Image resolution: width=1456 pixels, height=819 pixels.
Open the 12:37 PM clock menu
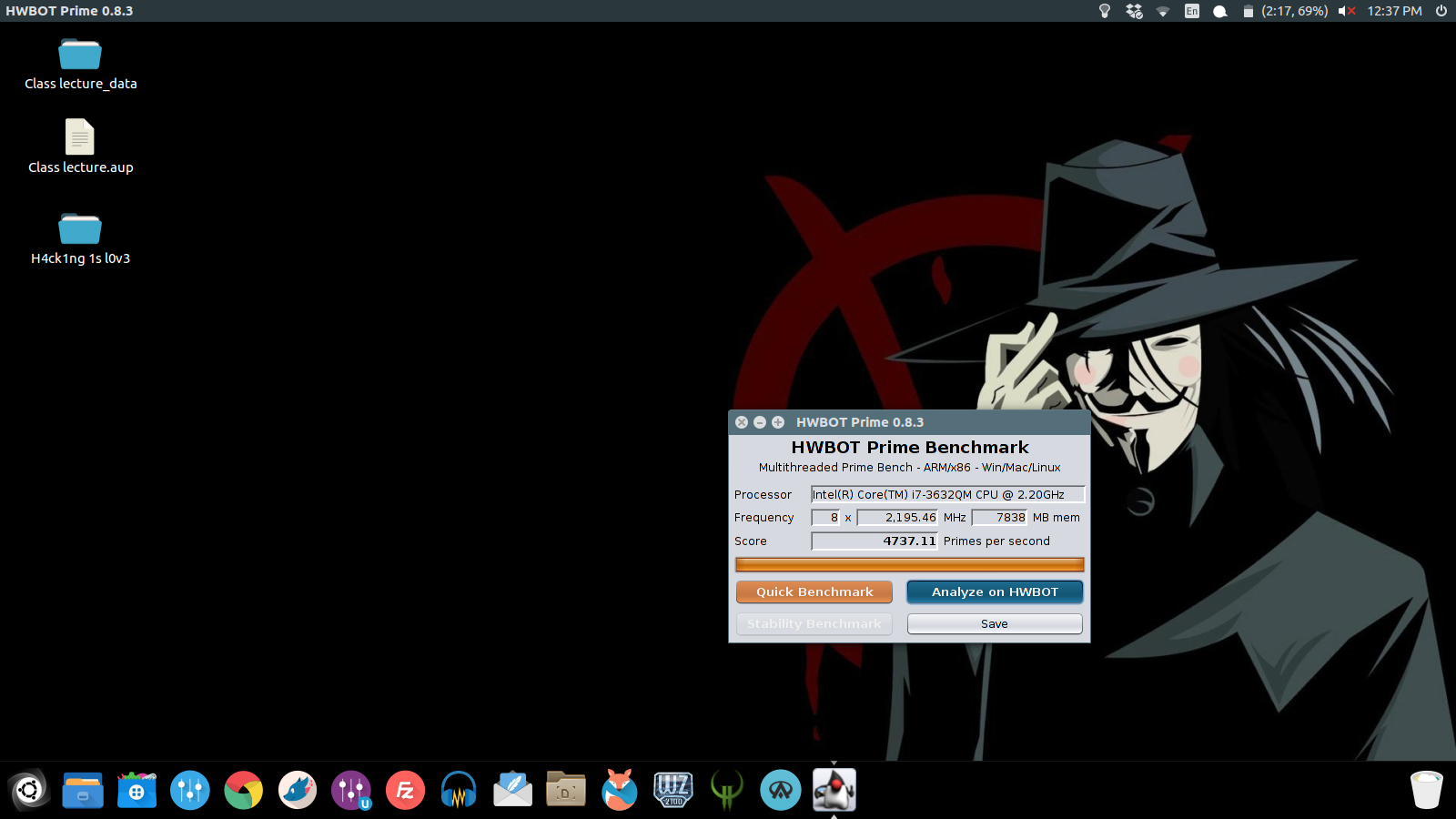click(1394, 11)
